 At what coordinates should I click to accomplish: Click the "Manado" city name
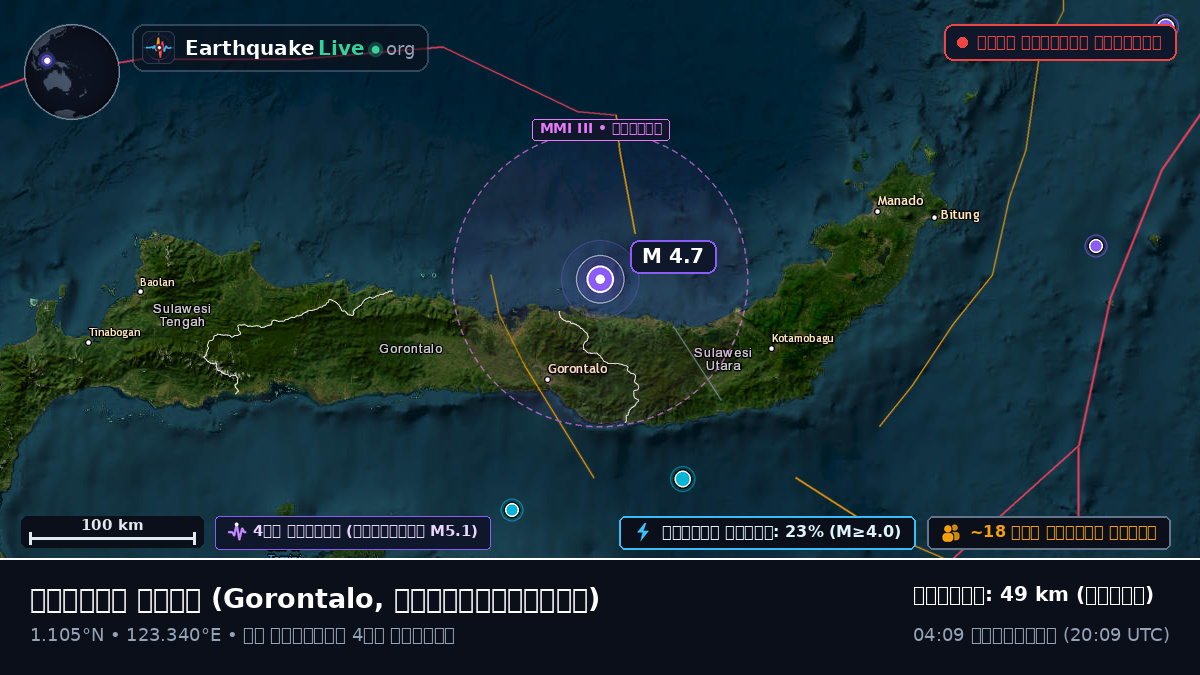901,201
